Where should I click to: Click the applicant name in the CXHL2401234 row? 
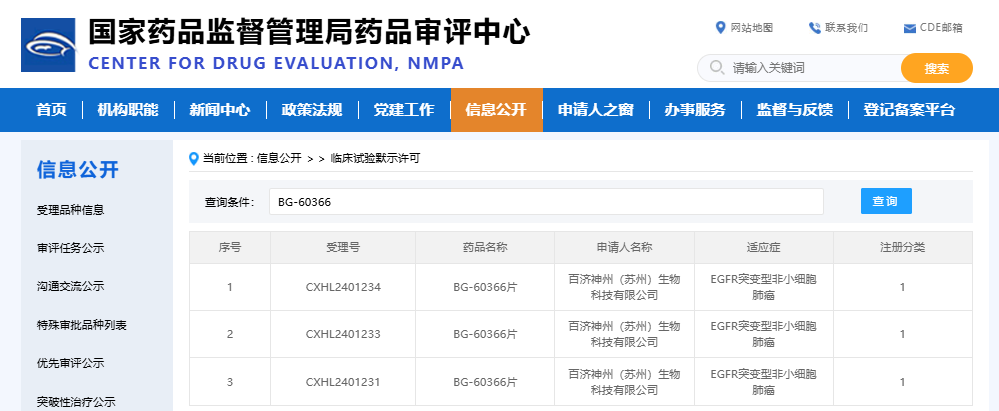[624, 287]
